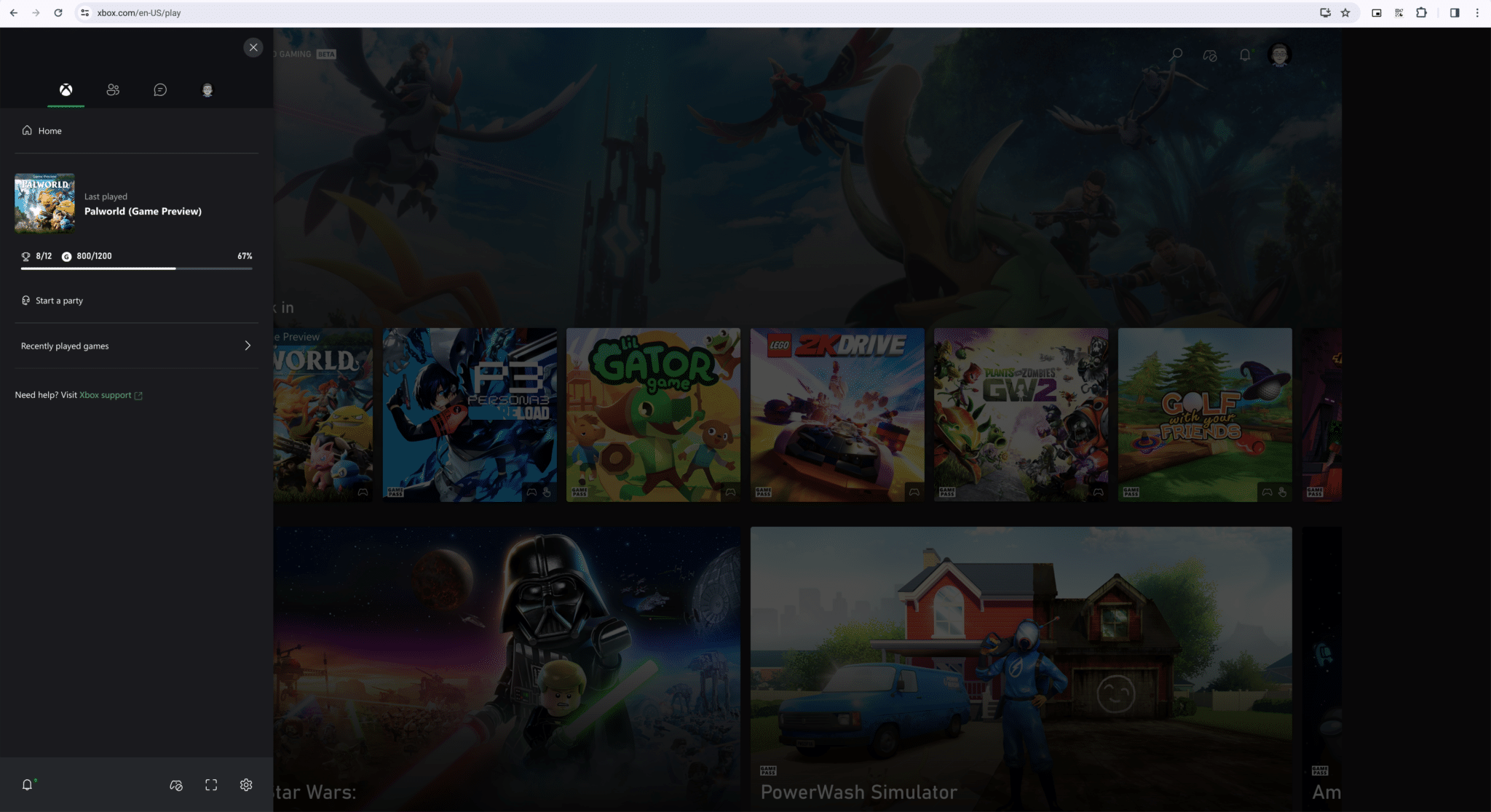Click the search magnifier in header
The height and width of the screenshot is (812, 1491).
click(1176, 55)
